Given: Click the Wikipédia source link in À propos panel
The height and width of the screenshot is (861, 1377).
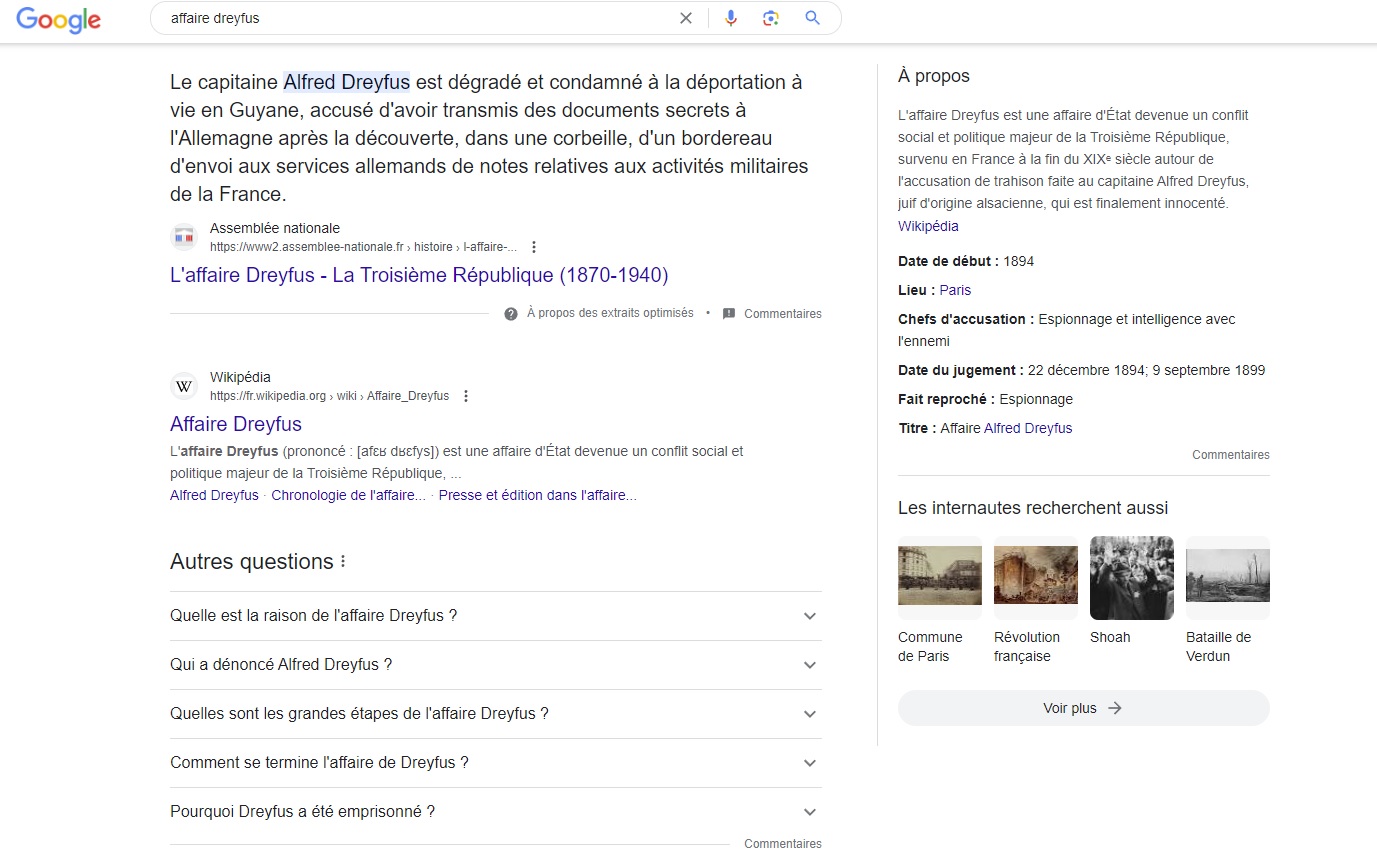Looking at the screenshot, I should 928,226.
